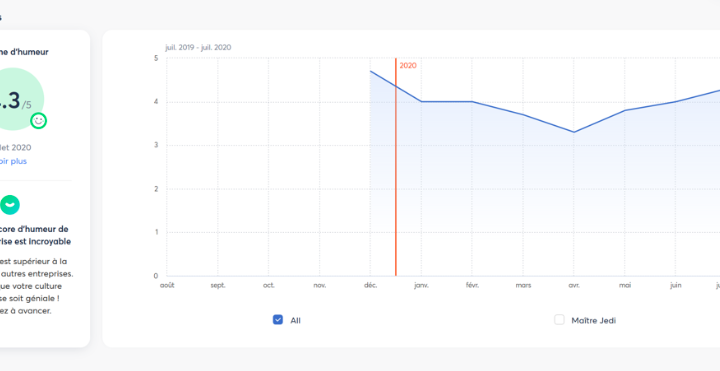720x371 pixels.
Task: Click the 2020 marker label
Action: click(408, 66)
